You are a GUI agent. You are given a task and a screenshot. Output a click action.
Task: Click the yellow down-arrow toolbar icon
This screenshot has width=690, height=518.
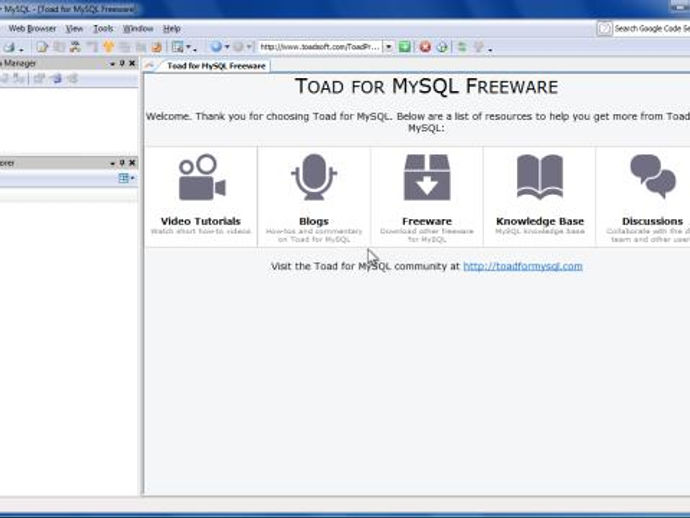pos(108,47)
